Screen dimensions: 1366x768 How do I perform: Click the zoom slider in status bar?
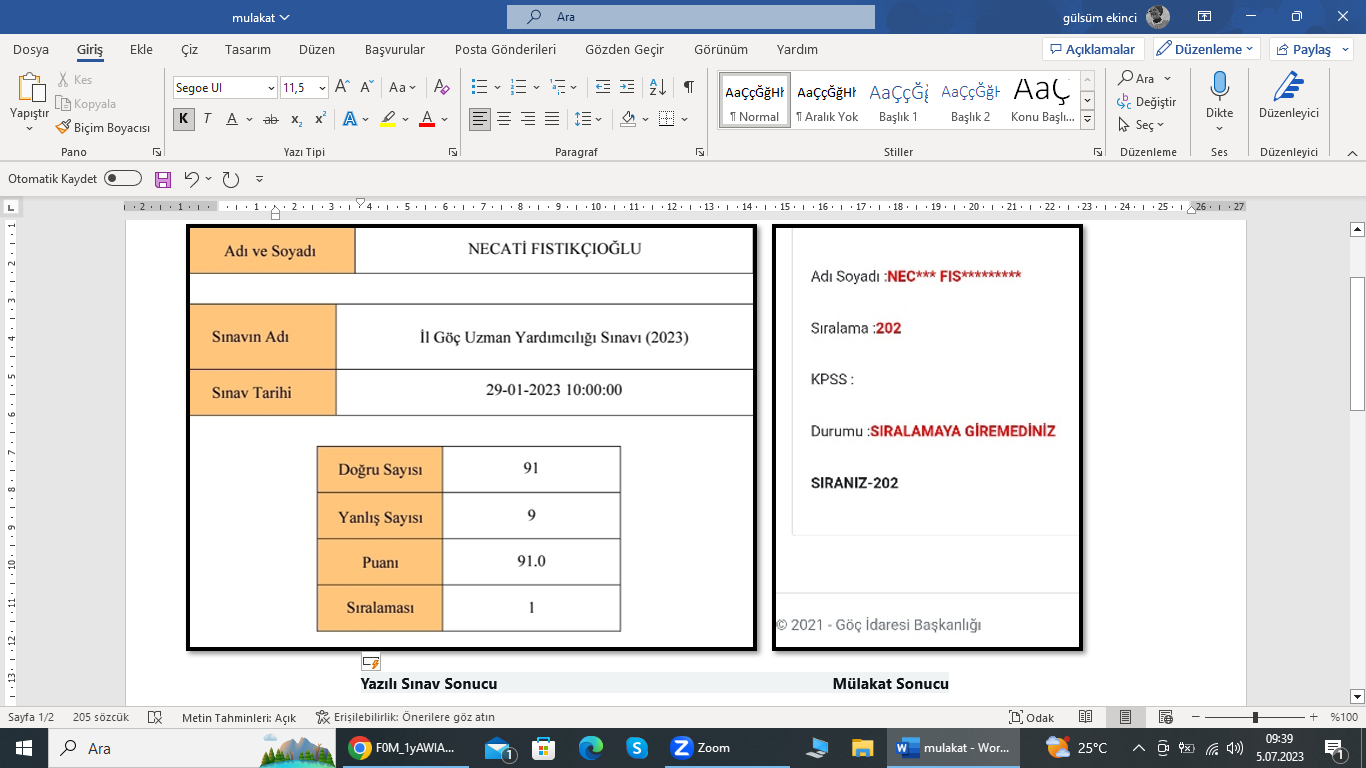[x=1255, y=718]
